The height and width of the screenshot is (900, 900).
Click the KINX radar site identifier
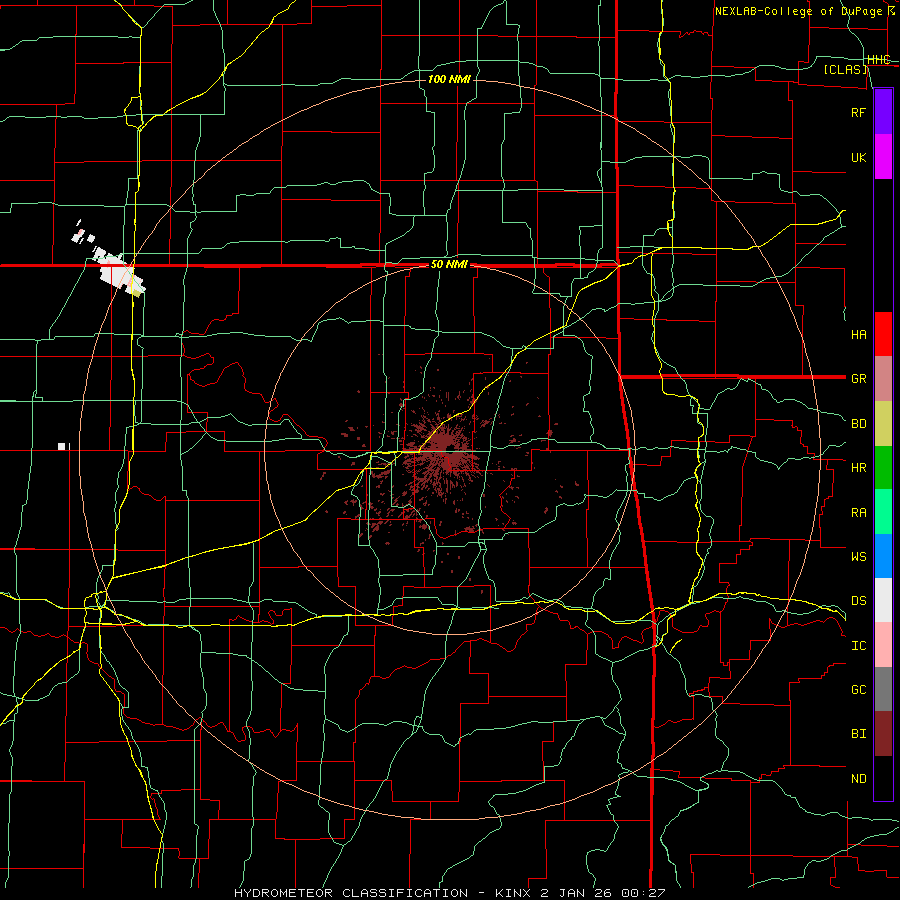click(514, 893)
